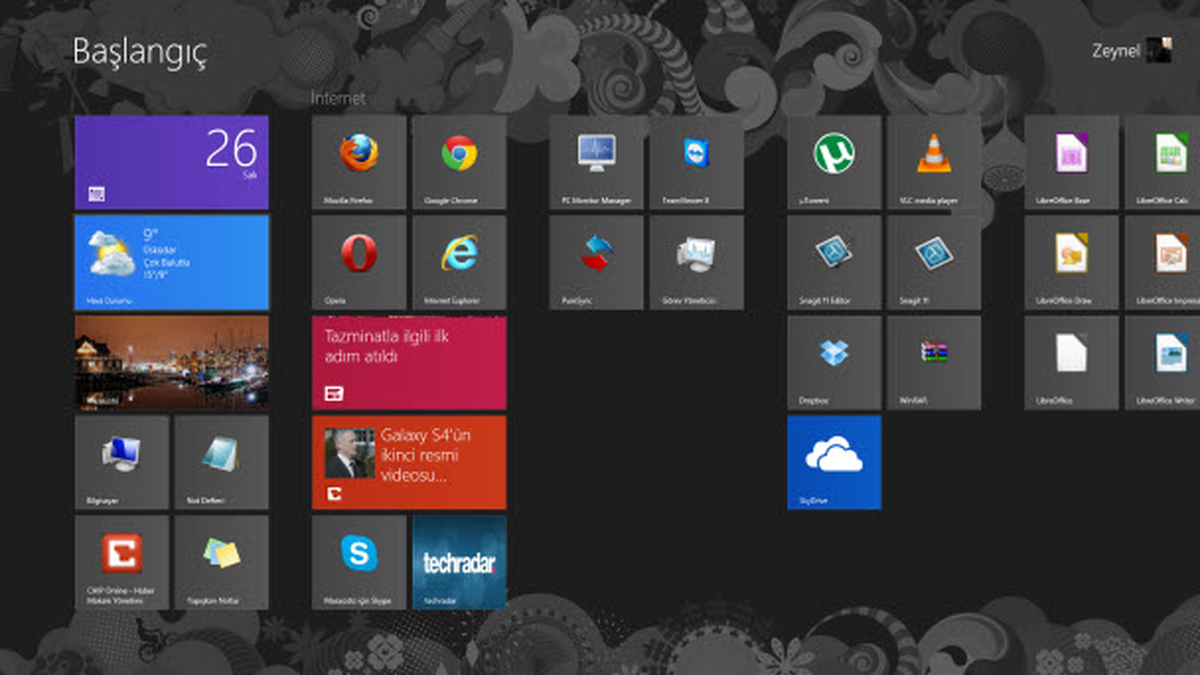Open Görev Yöneticisi
The image size is (1200, 675).
pos(697,262)
